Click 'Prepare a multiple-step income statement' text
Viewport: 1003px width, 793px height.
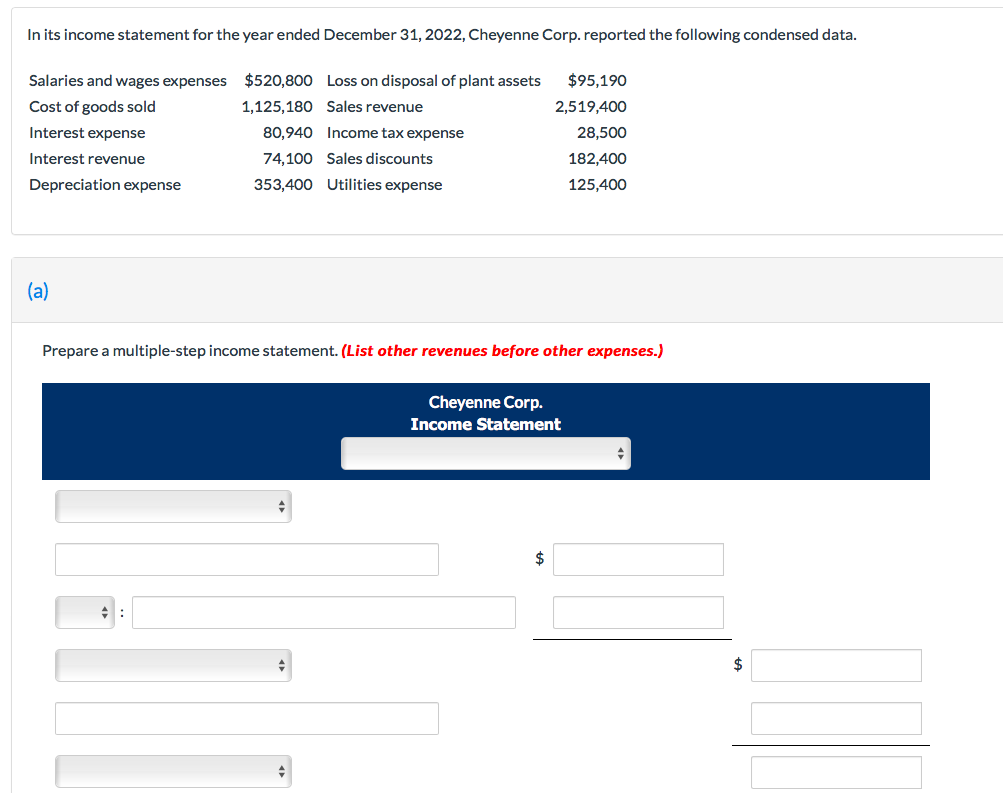click(190, 351)
